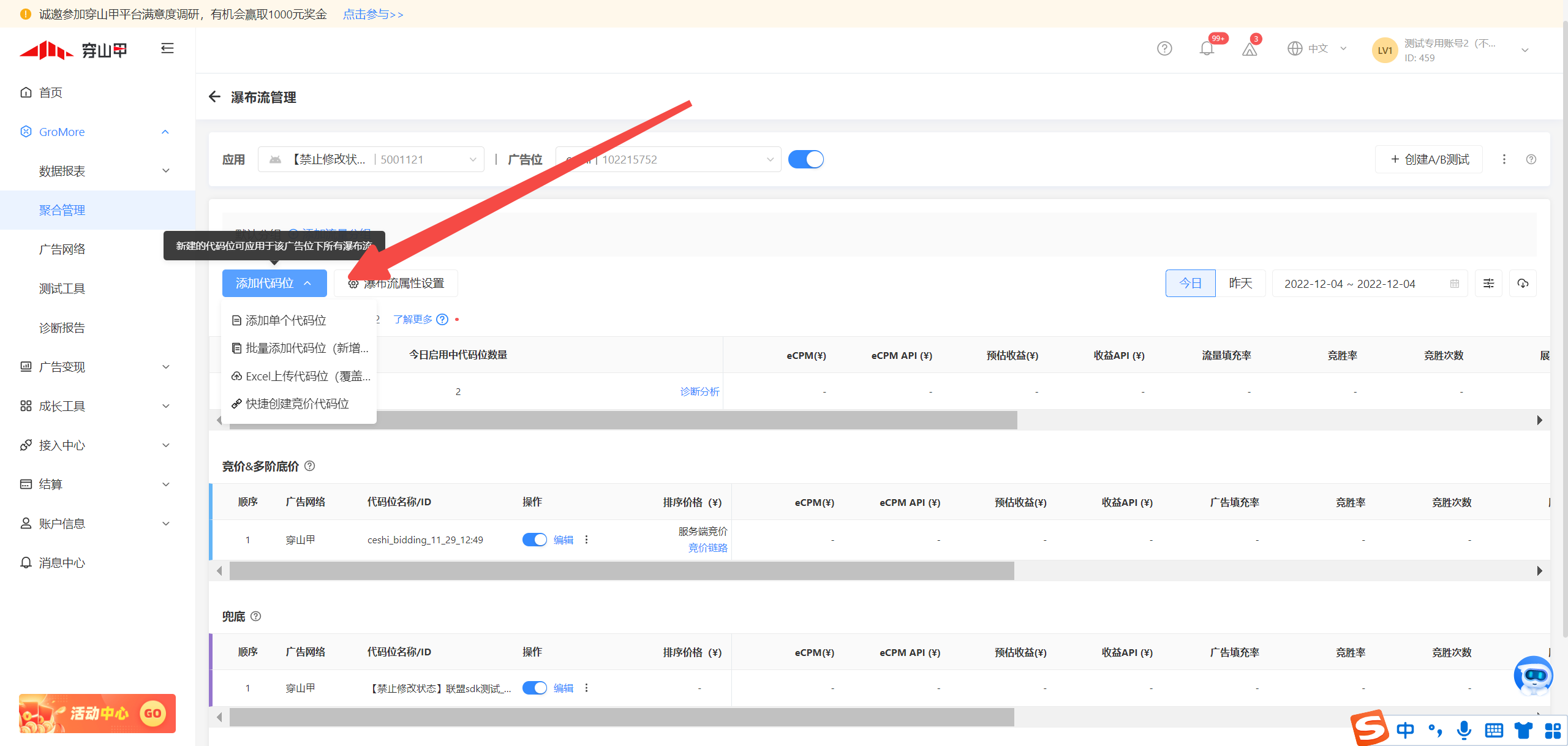Click the 添加代码位 button
The width and height of the screenshot is (1568, 746).
pos(274,283)
